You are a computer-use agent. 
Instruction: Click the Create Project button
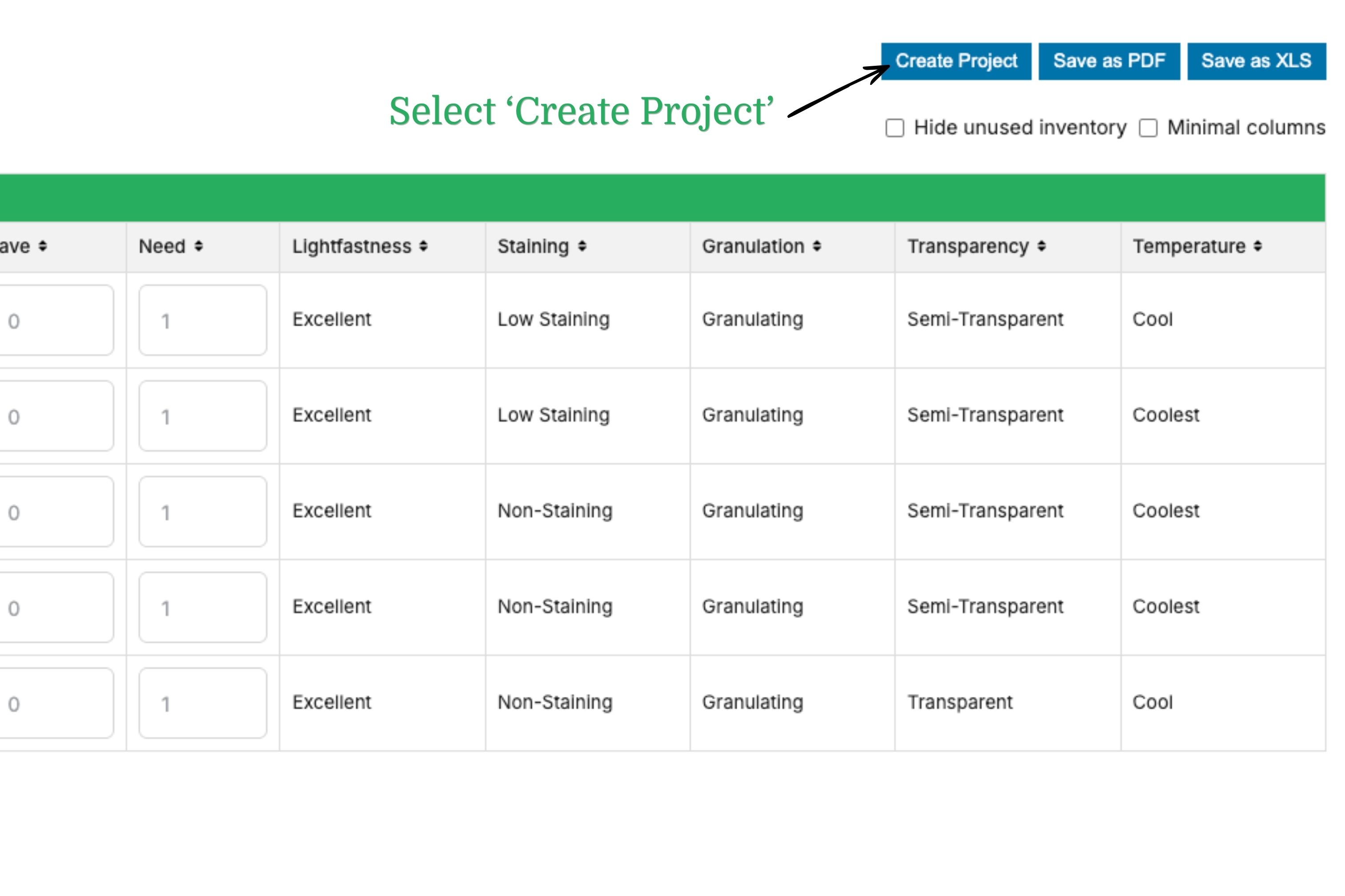pyautogui.click(x=955, y=61)
